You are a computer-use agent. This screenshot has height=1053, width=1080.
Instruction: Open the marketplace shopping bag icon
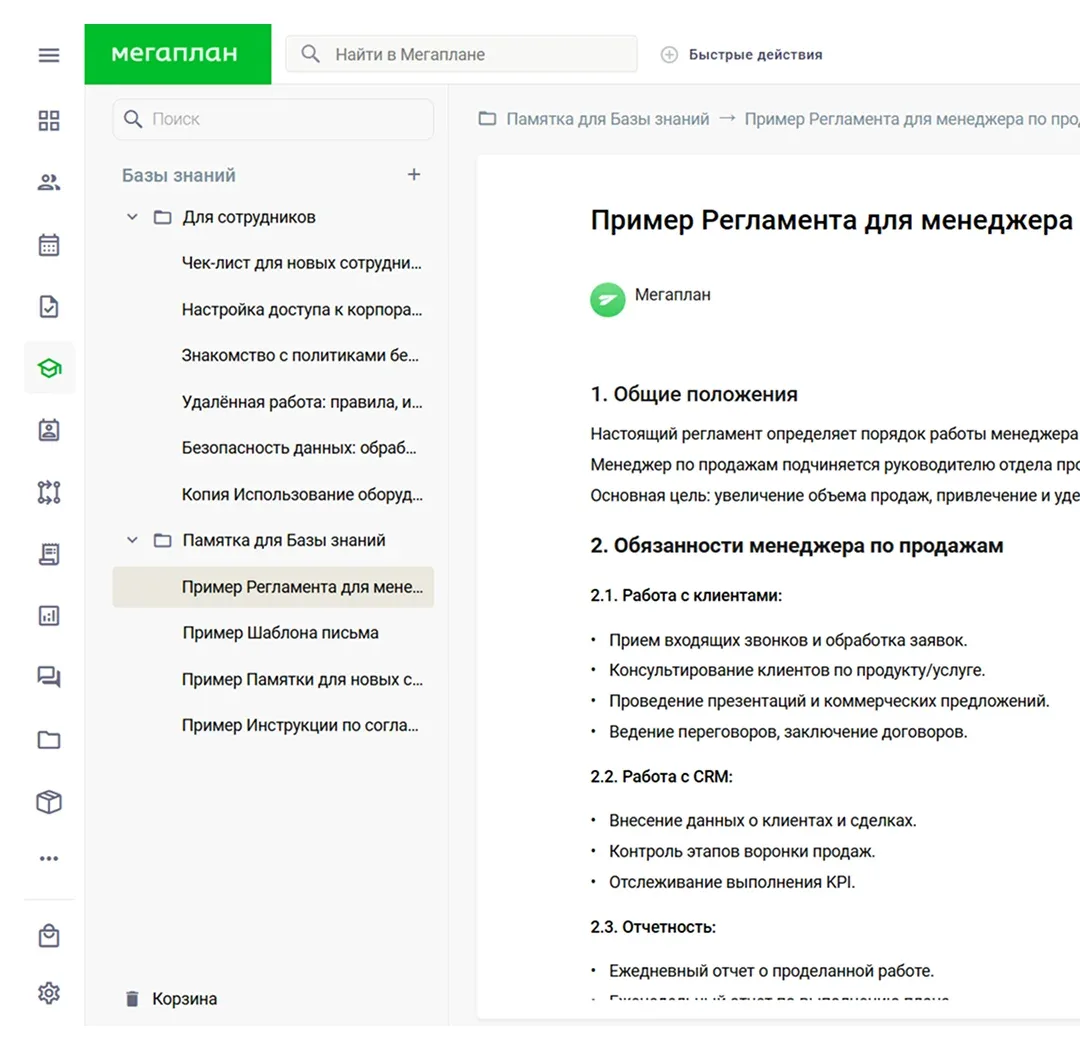click(49, 935)
